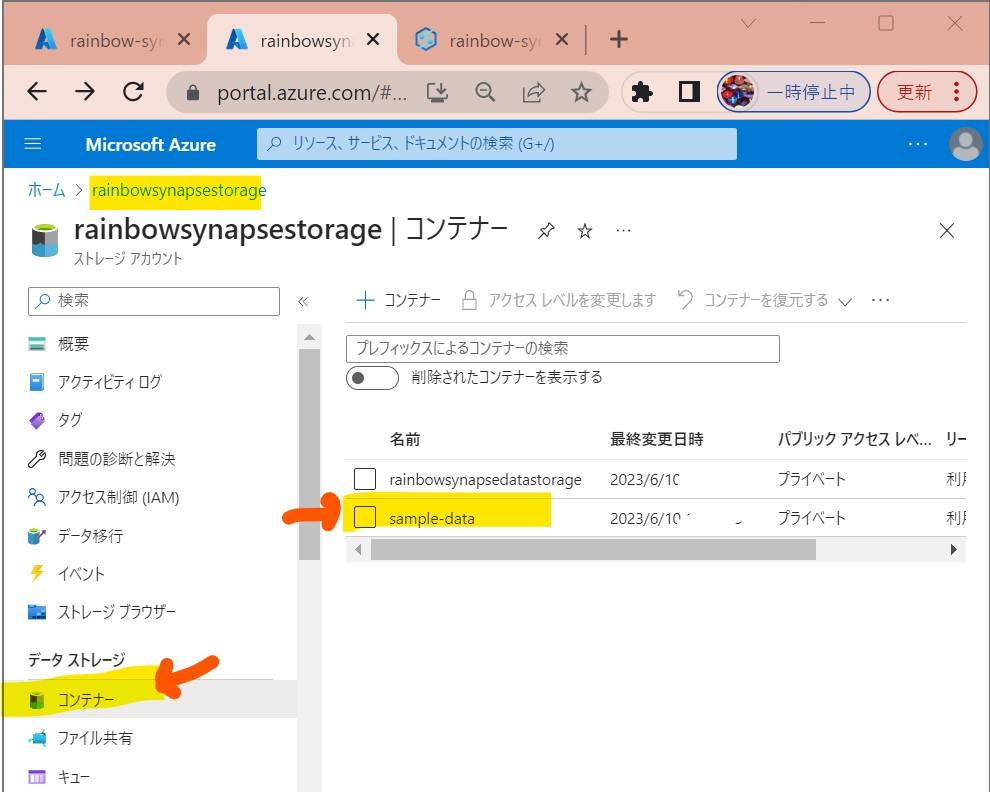Open a new browser tab

point(619,39)
